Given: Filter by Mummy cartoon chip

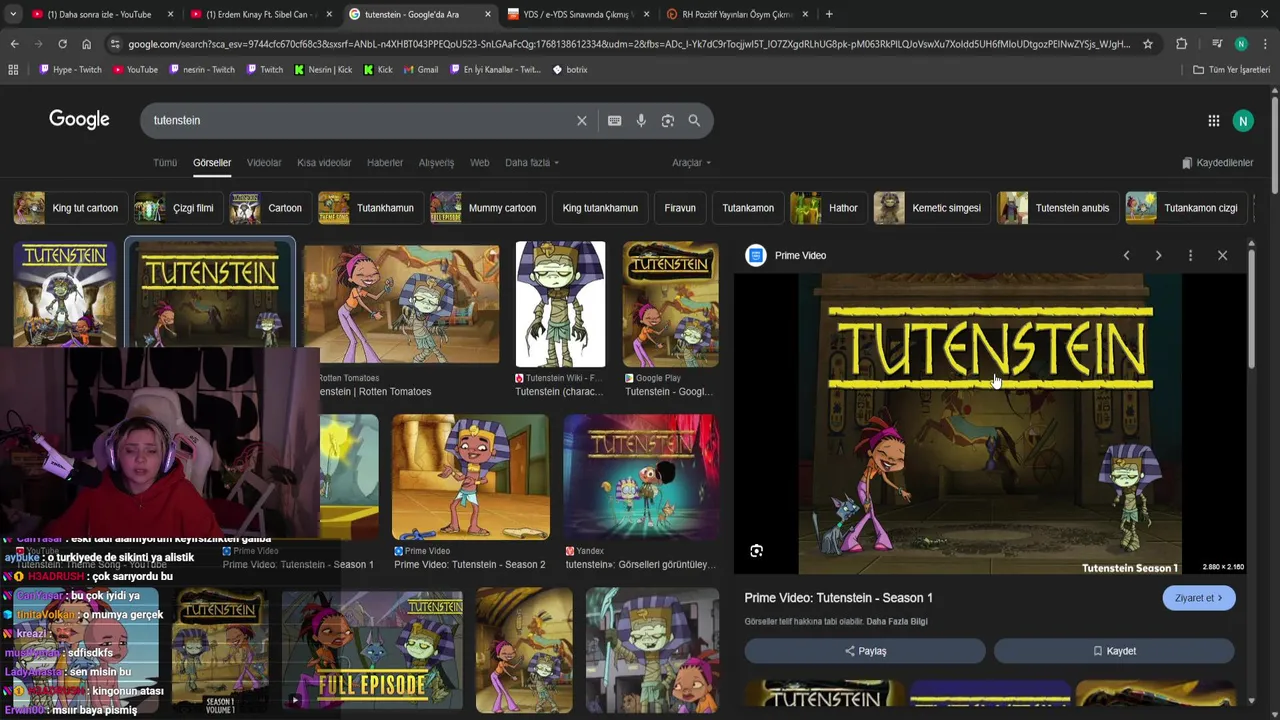Looking at the screenshot, I should [487, 208].
